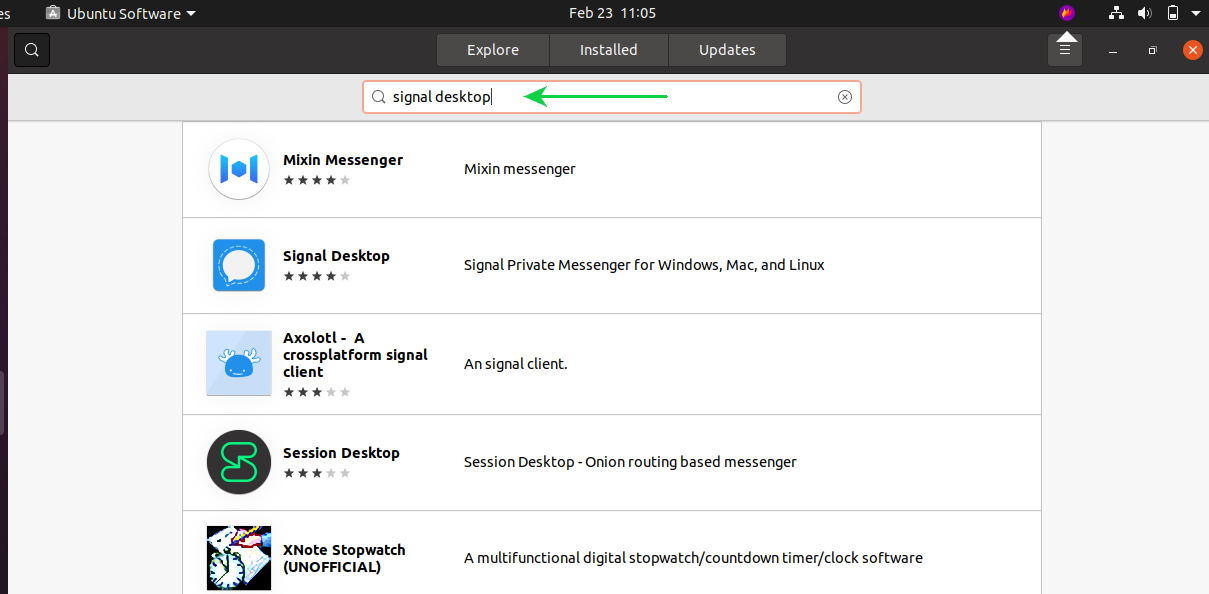Switch to the Explore tab

493,50
